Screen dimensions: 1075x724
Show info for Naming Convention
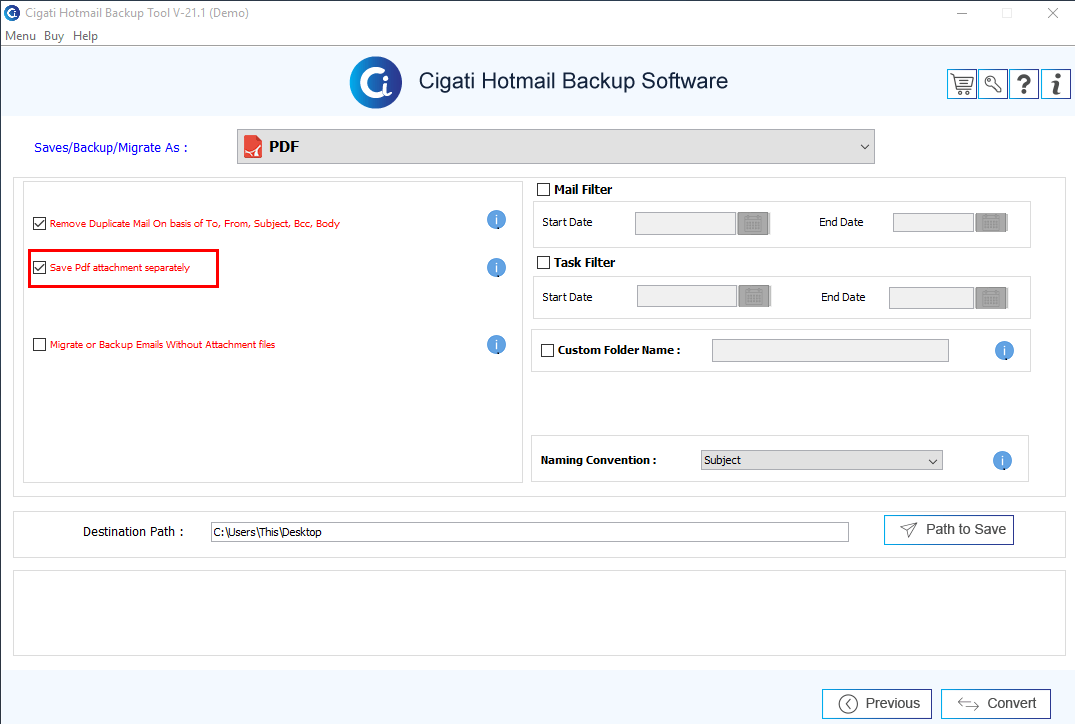coord(1002,461)
